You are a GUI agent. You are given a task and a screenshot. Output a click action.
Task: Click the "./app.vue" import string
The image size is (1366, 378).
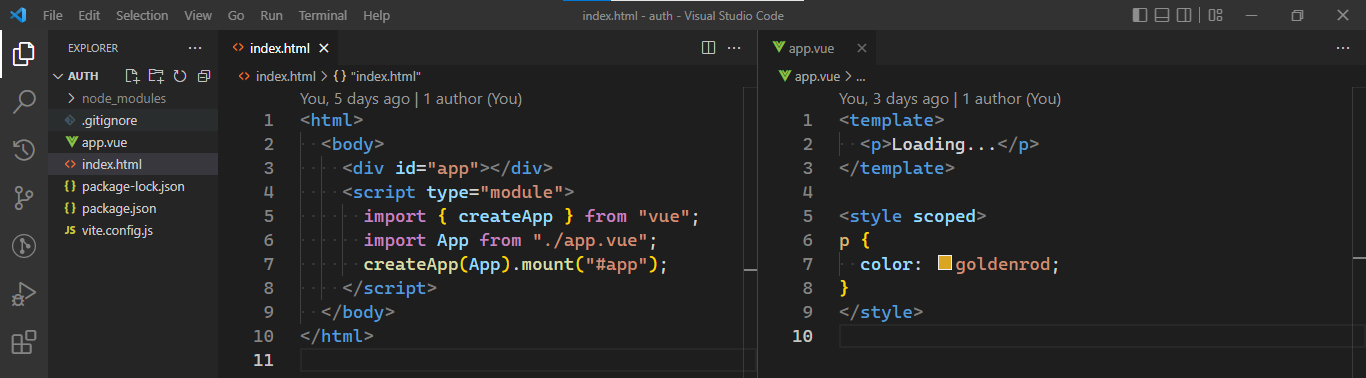[x=594, y=240]
